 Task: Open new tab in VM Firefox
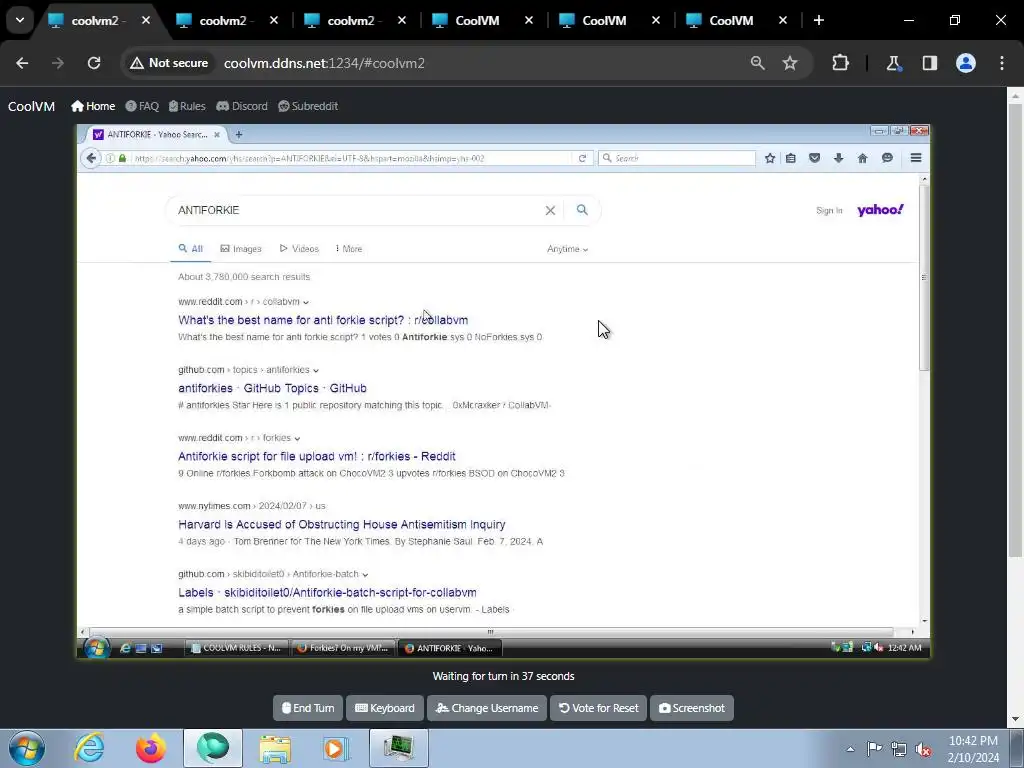(239, 135)
